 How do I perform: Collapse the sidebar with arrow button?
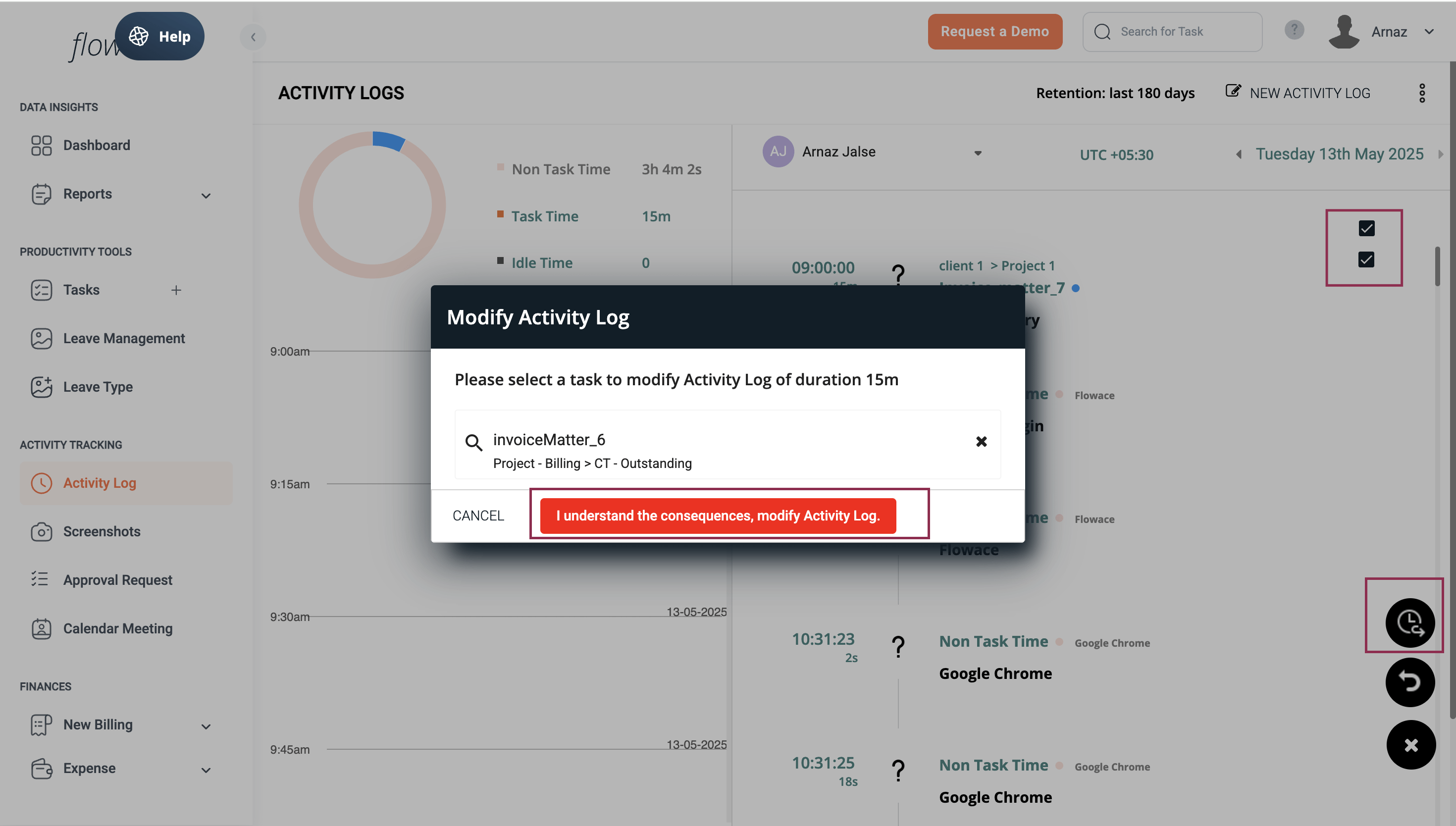(253, 37)
